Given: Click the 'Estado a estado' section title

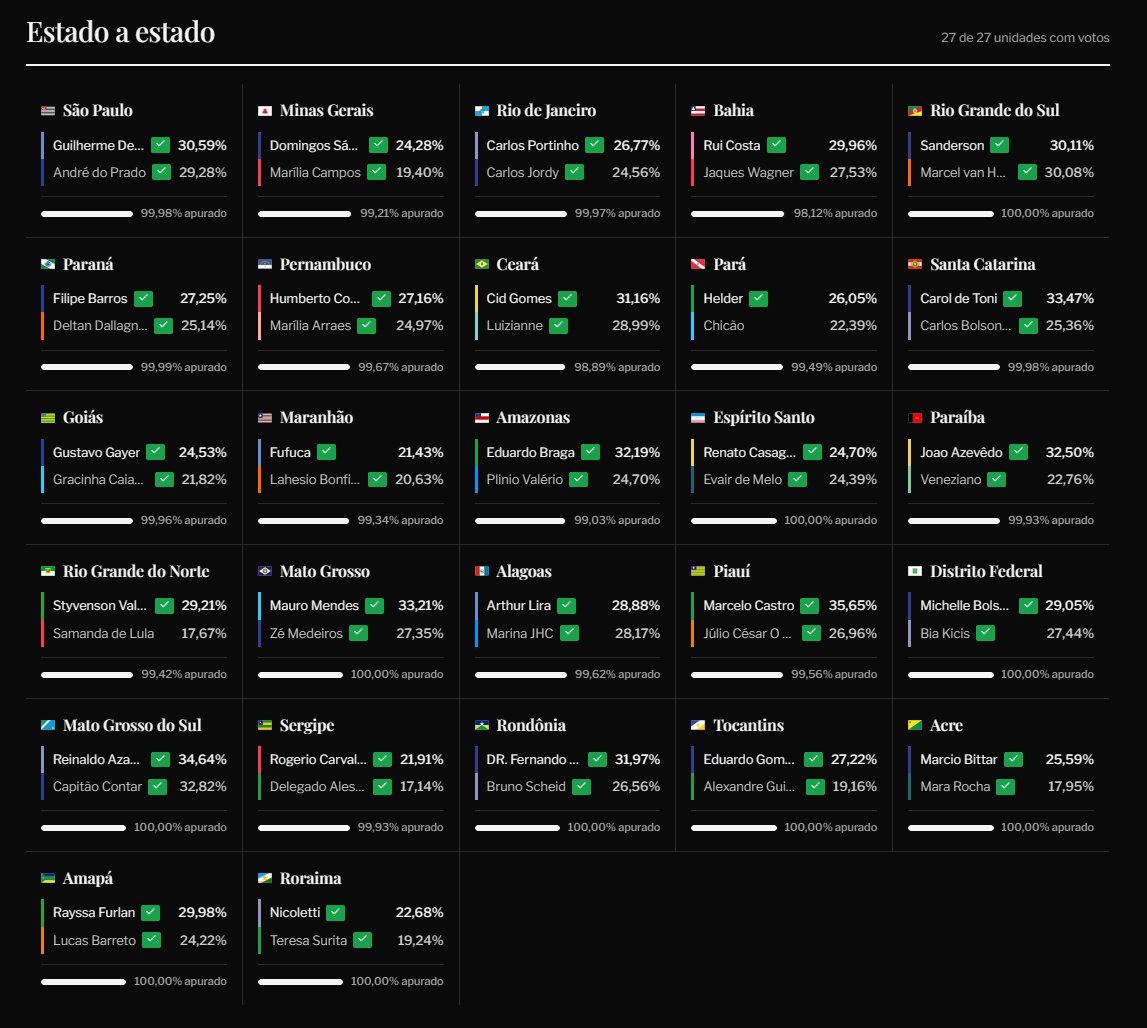Looking at the screenshot, I should (121, 32).
